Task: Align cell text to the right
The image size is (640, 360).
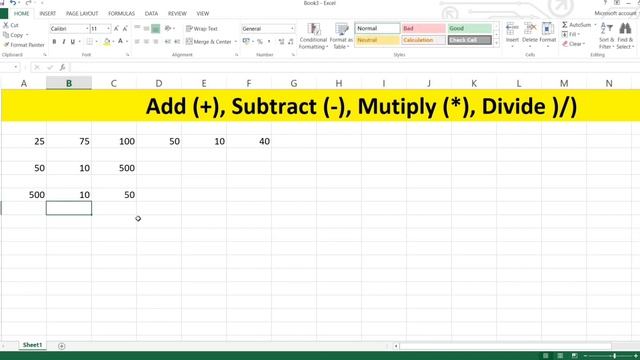Action: point(156,42)
